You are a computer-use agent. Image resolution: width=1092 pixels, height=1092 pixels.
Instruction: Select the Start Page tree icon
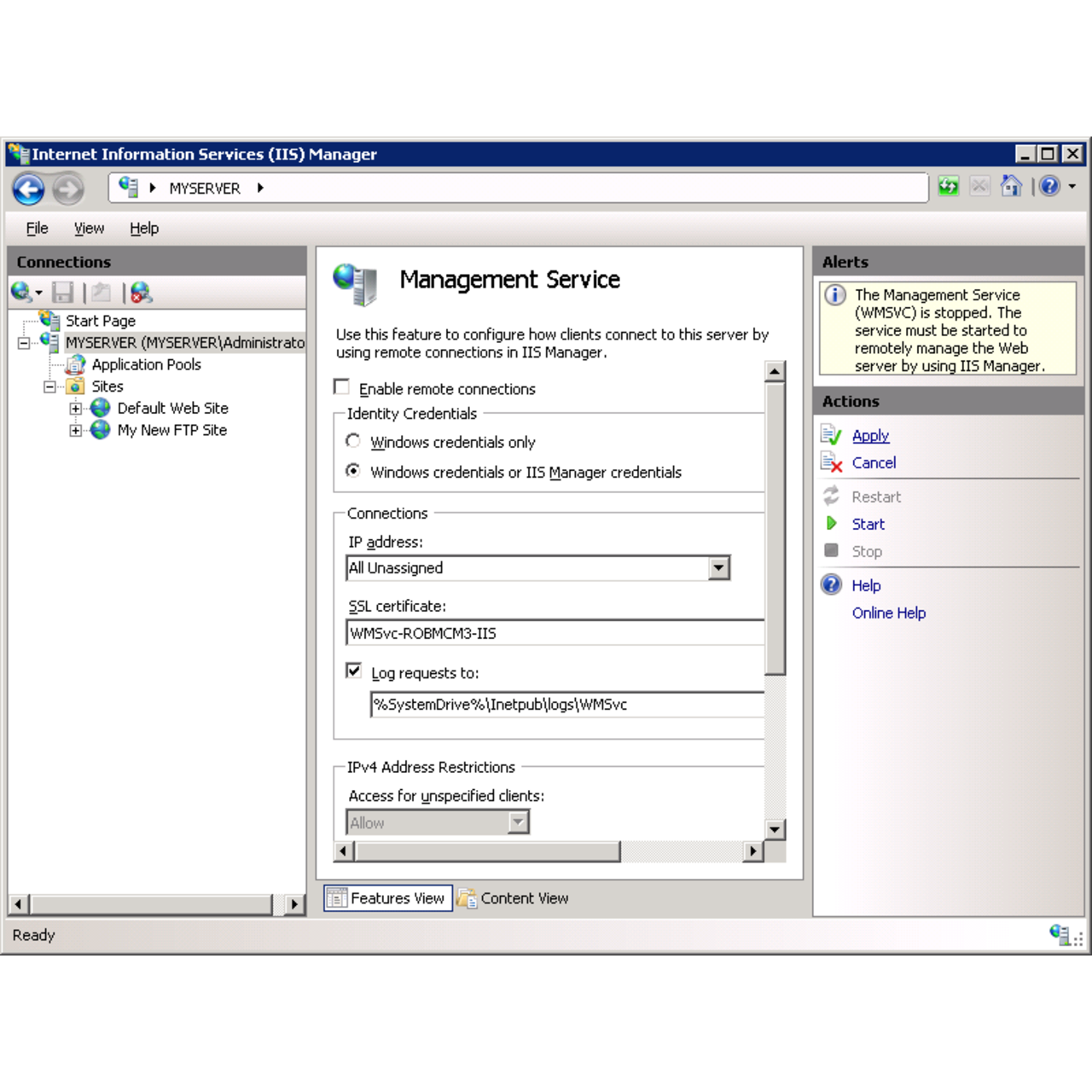point(49,320)
